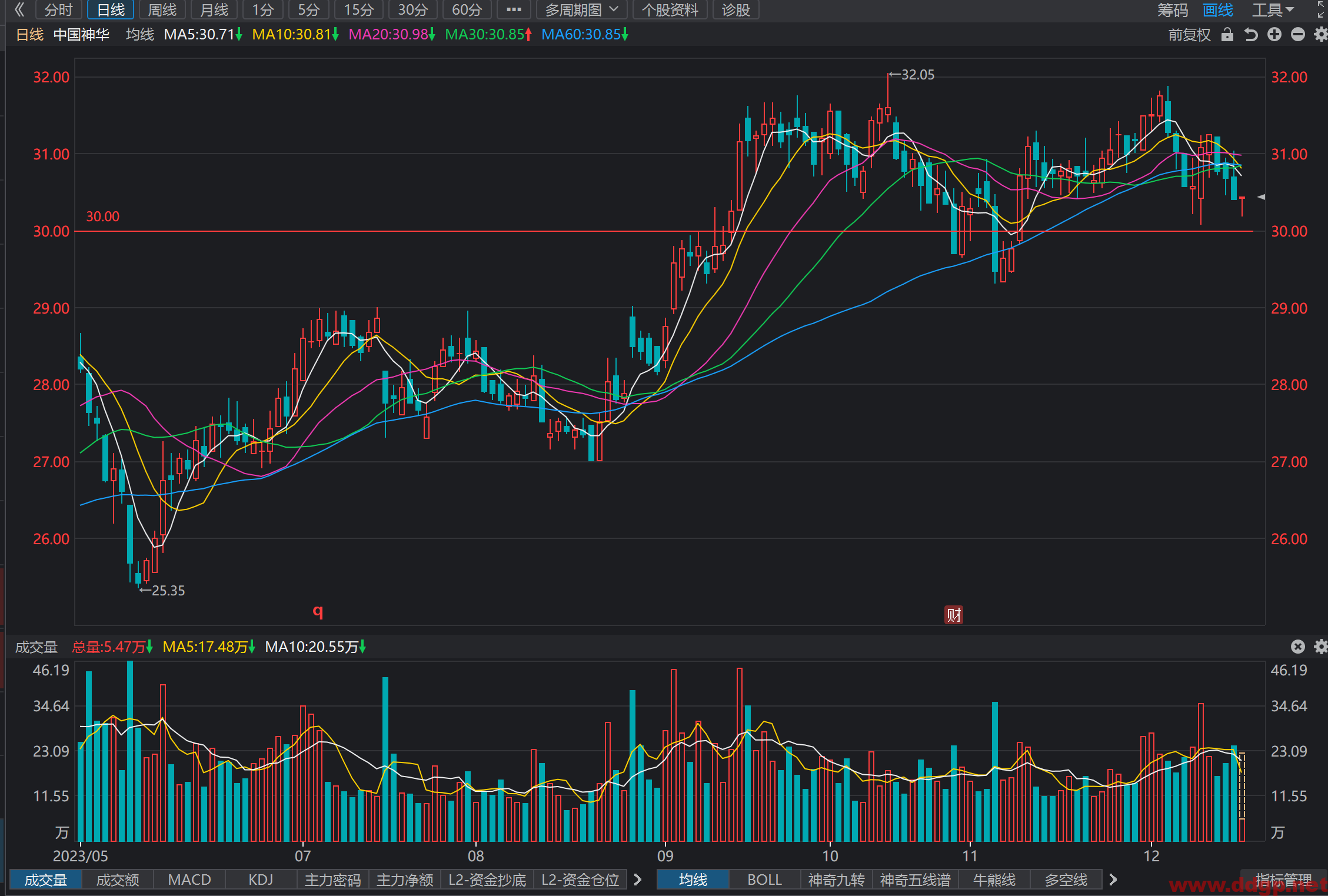Switch to the 周线 weekly chart tab
This screenshot has height=896, width=1328.
(162, 10)
